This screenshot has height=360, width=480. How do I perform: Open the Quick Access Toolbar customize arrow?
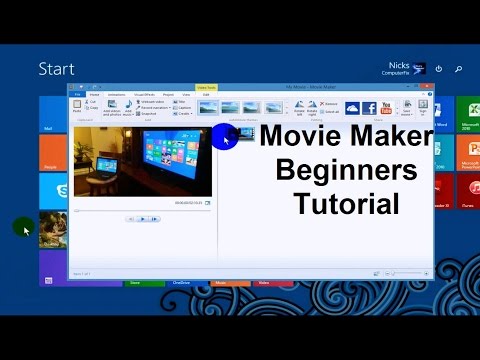[100, 87]
